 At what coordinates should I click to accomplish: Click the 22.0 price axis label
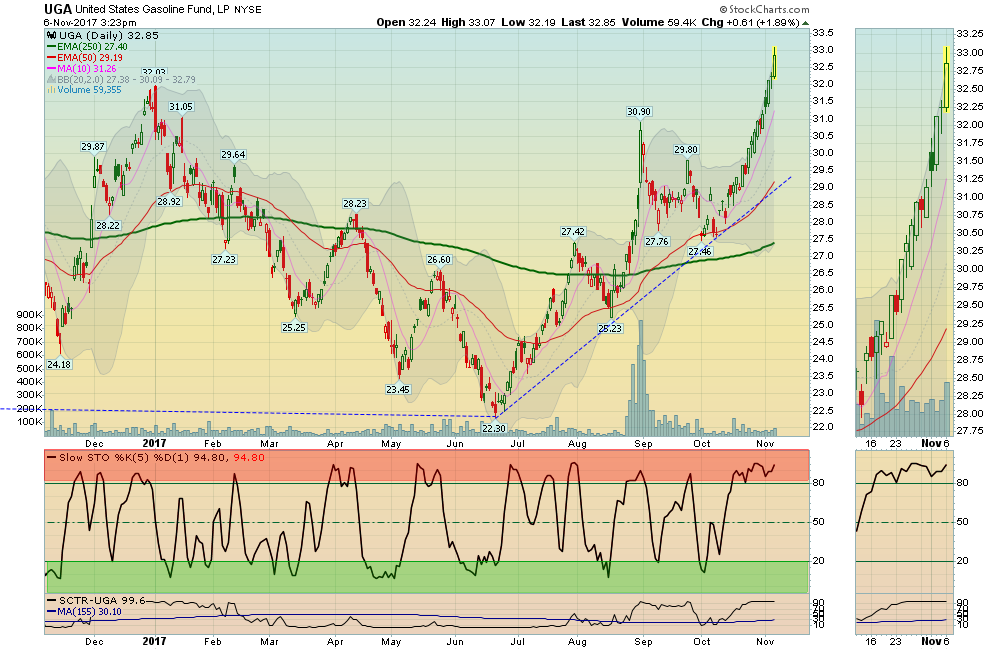[823, 427]
